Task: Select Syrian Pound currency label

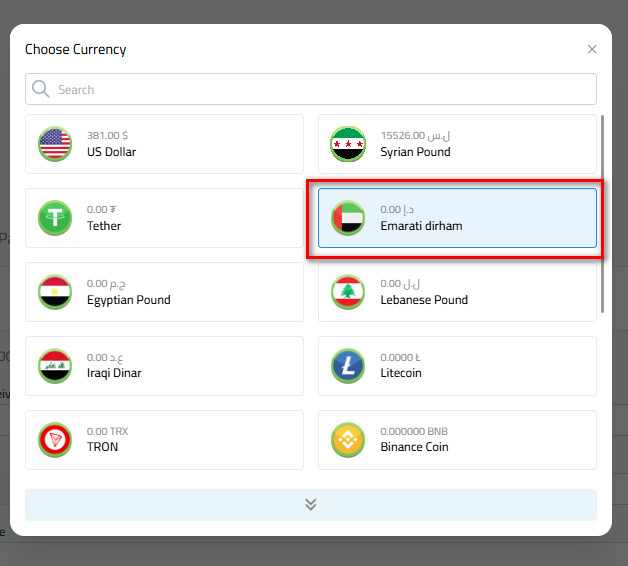Action: pyautogui.click(x=415, y=152)
